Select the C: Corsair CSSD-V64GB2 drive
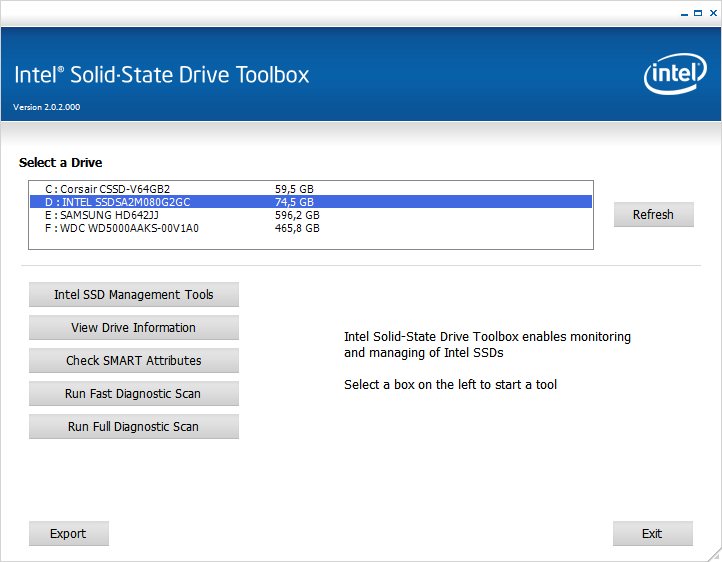The image size is (722, 562). tap(107, 188)
